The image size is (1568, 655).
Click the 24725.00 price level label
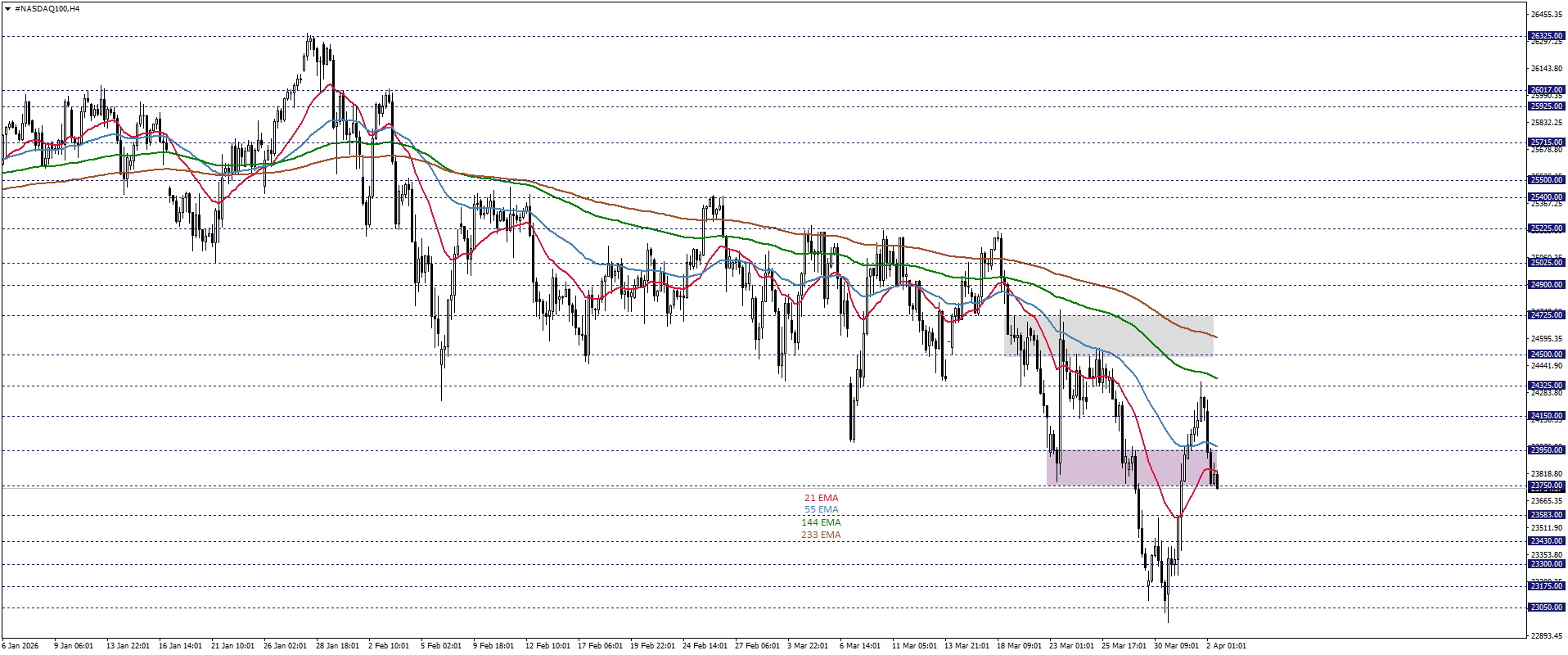pyautogui.click(x=1546, y=315)
